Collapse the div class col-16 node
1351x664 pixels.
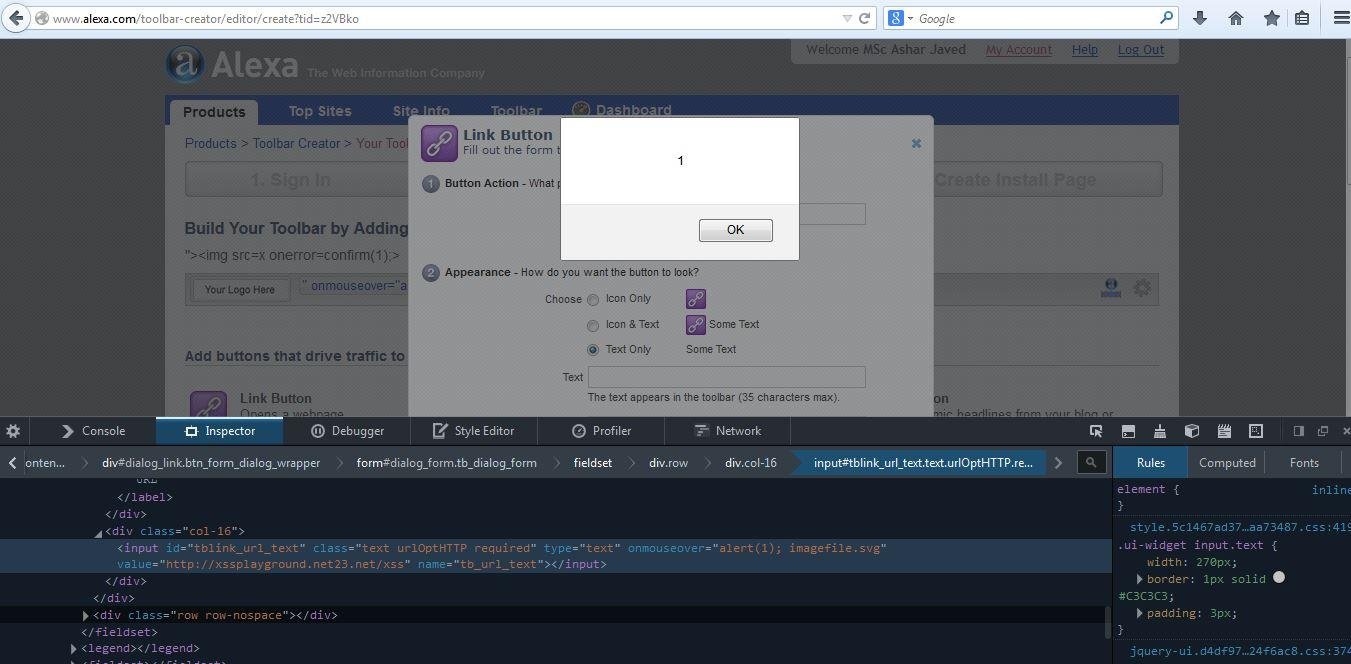98,532
